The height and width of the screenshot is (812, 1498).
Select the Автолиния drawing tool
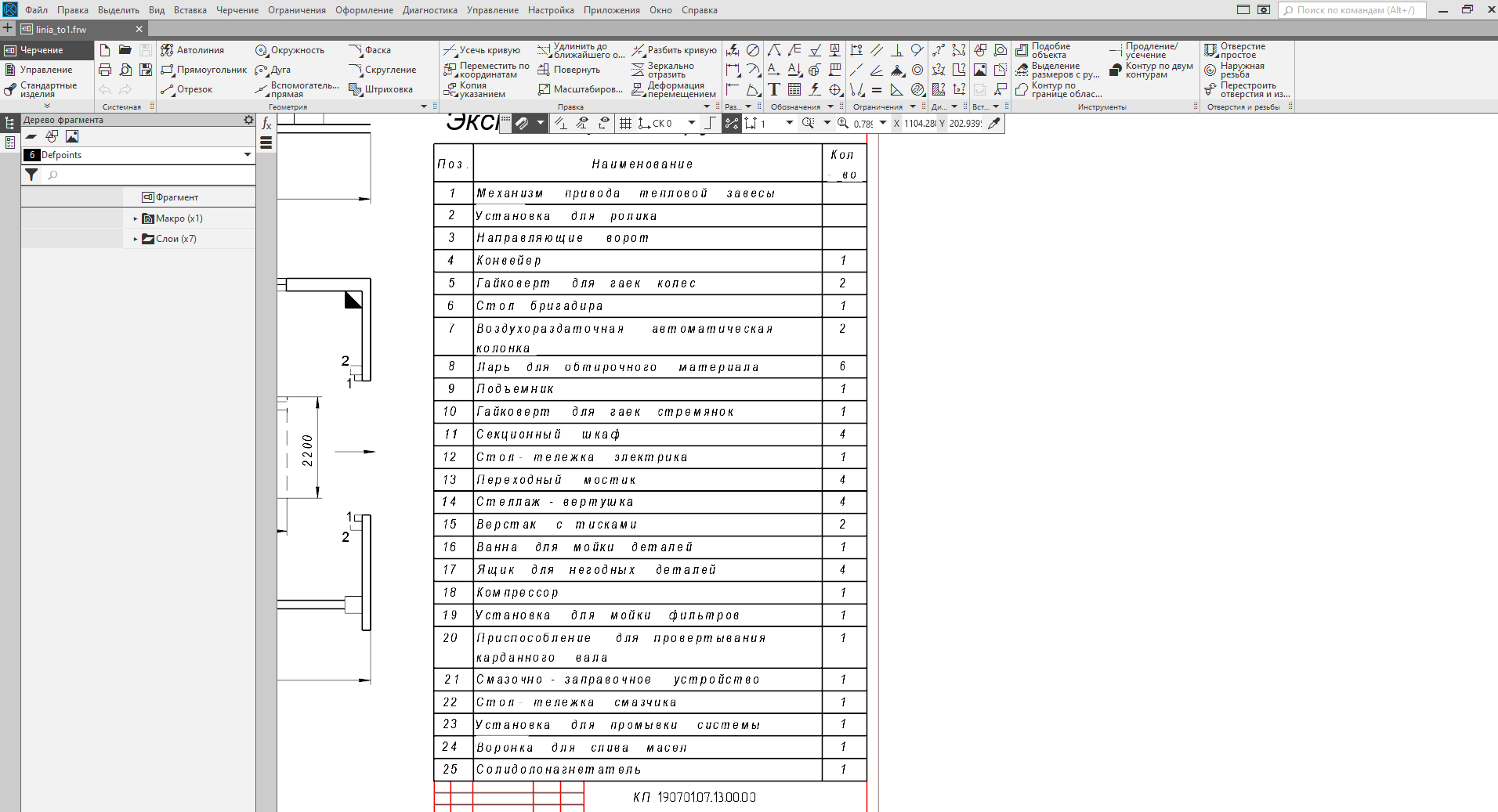coord(193,50)
